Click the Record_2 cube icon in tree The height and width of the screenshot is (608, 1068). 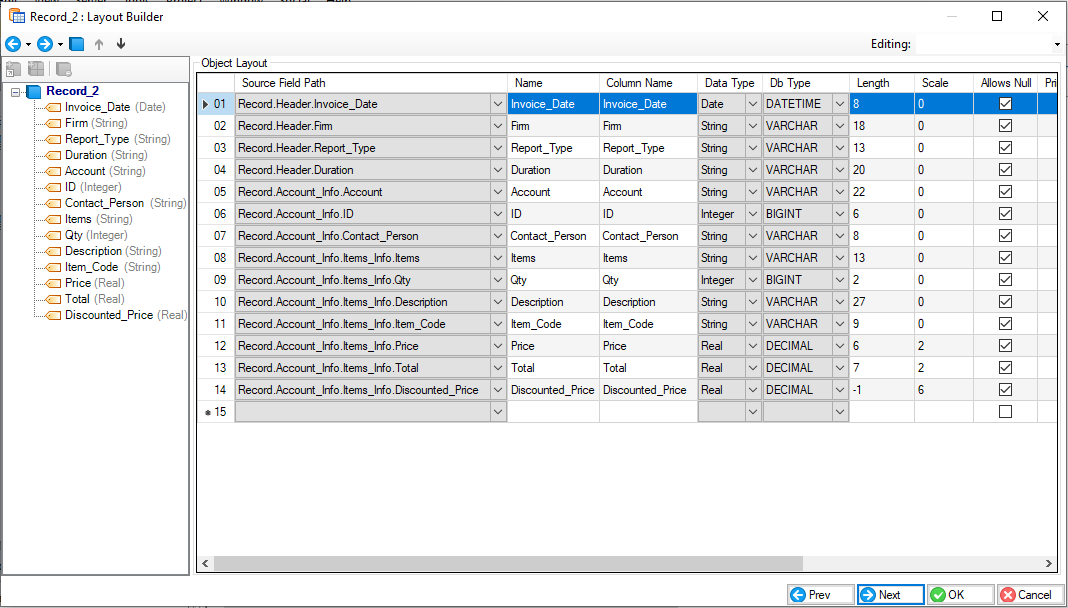[34, 91]
